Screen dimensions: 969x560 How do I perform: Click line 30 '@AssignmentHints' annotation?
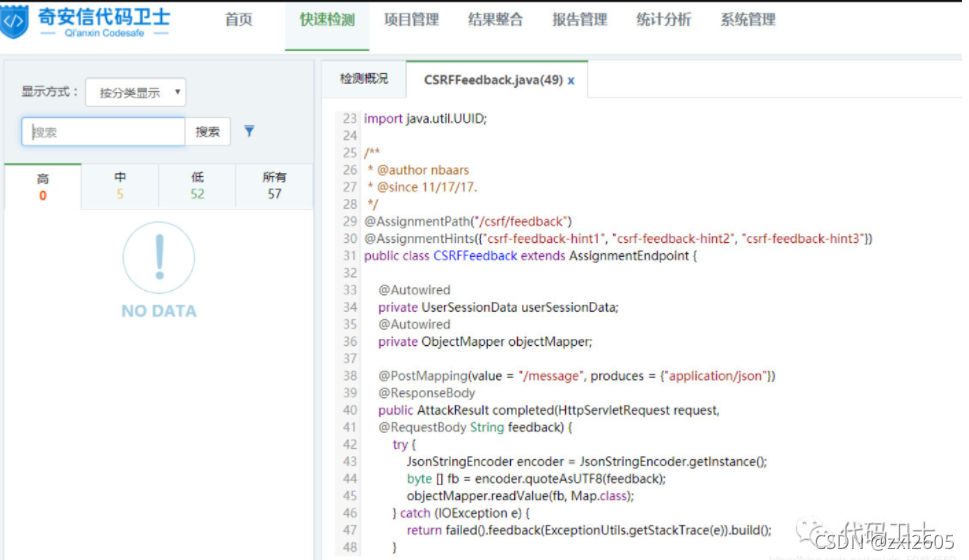618,239
